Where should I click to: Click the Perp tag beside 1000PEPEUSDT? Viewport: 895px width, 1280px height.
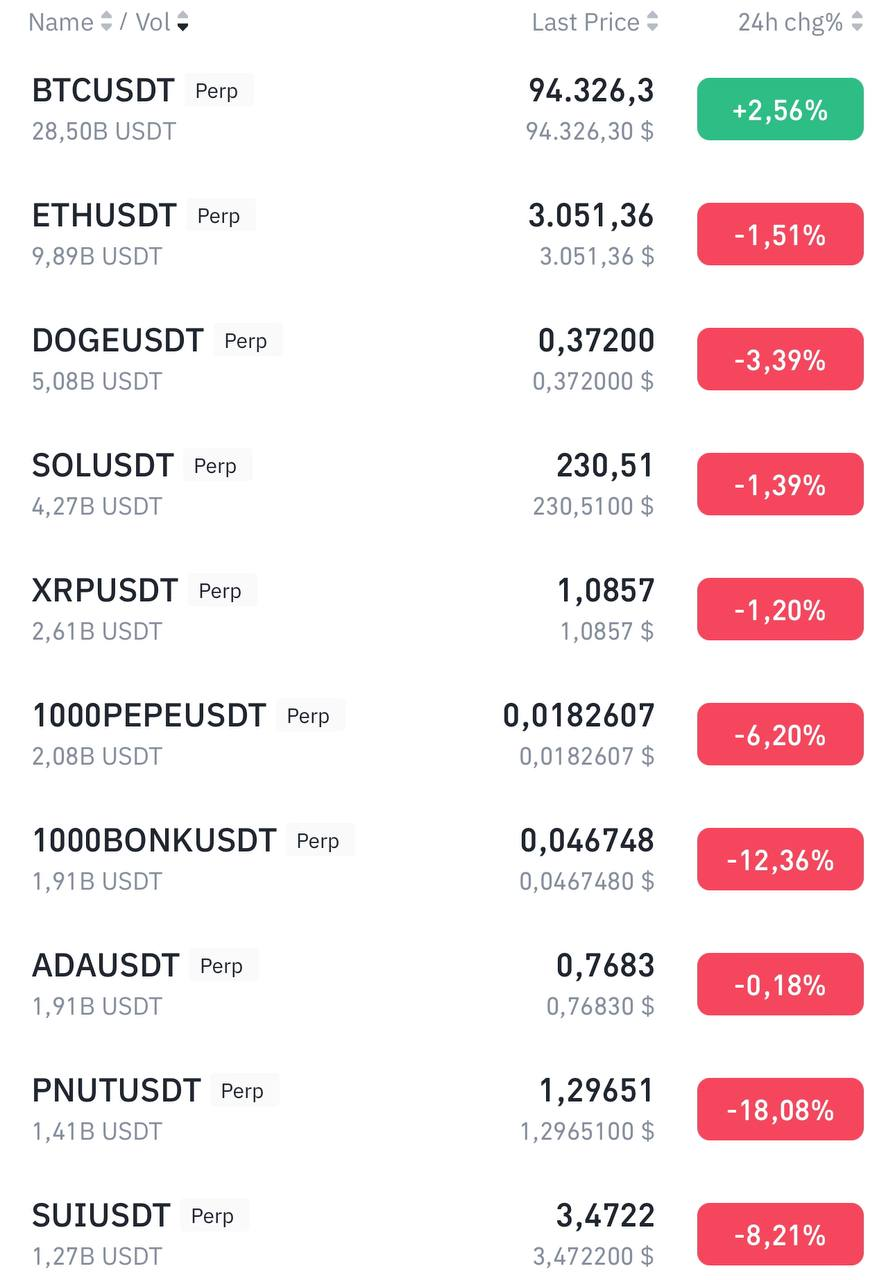[308, 716]
